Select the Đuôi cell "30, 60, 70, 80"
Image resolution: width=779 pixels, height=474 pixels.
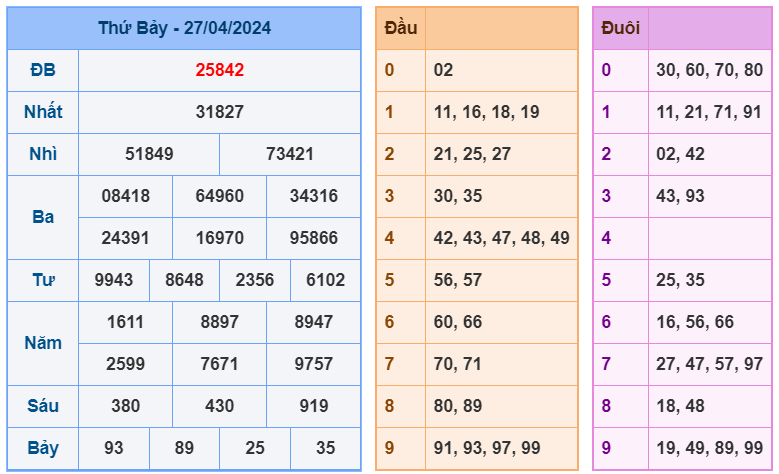click(x=709, y=70)
